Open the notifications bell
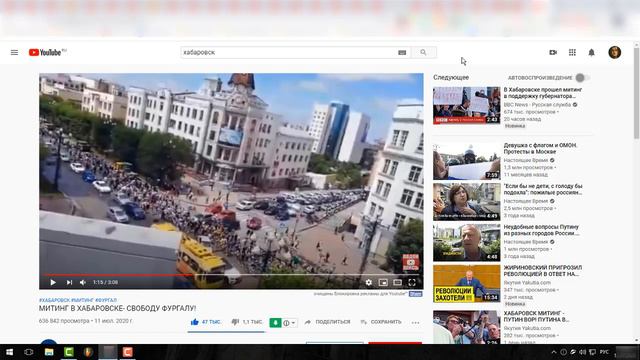The width and height of the screenshot is (640, 360). (x=591, y=52)
